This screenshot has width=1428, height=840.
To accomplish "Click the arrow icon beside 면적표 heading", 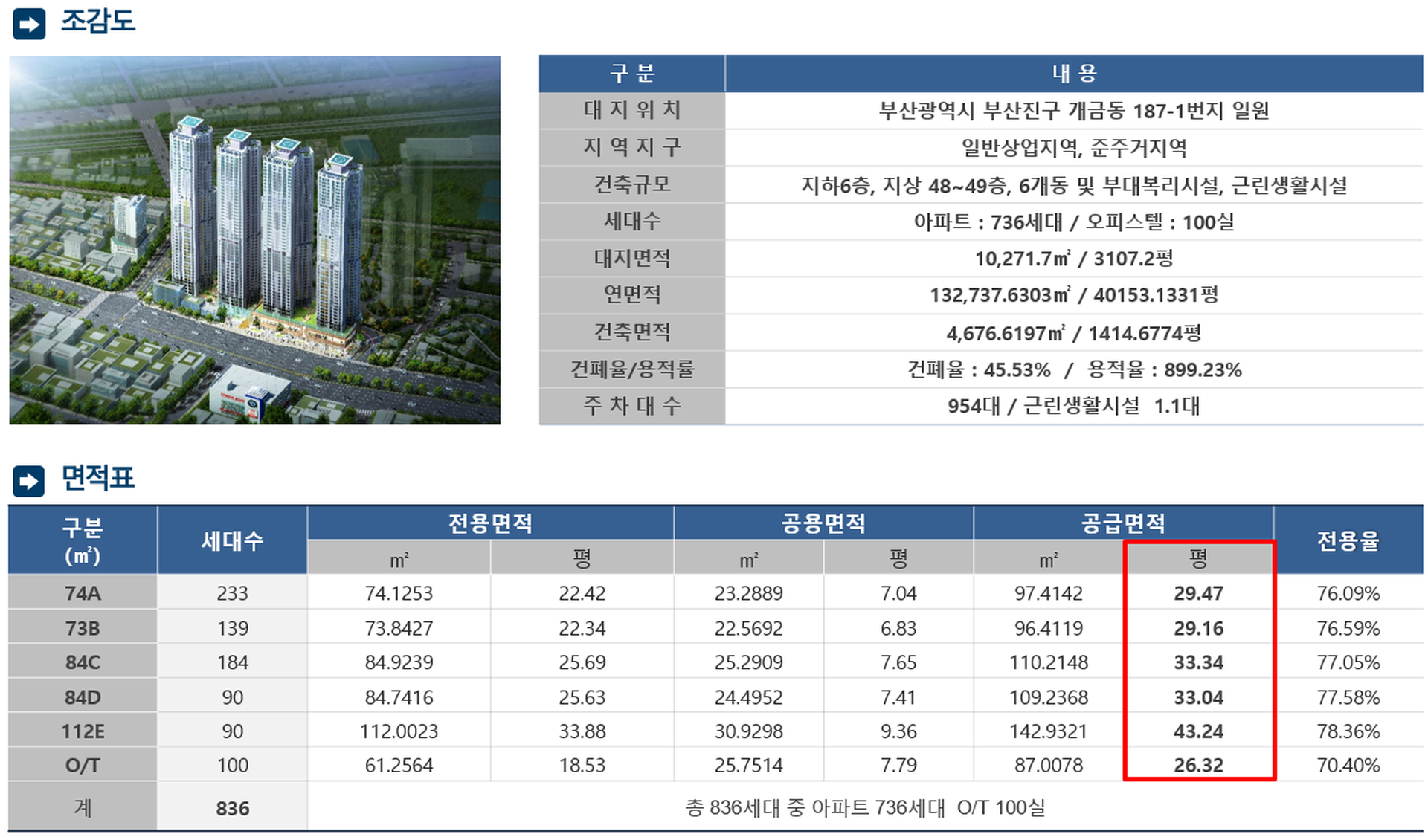I will (29, 481).
